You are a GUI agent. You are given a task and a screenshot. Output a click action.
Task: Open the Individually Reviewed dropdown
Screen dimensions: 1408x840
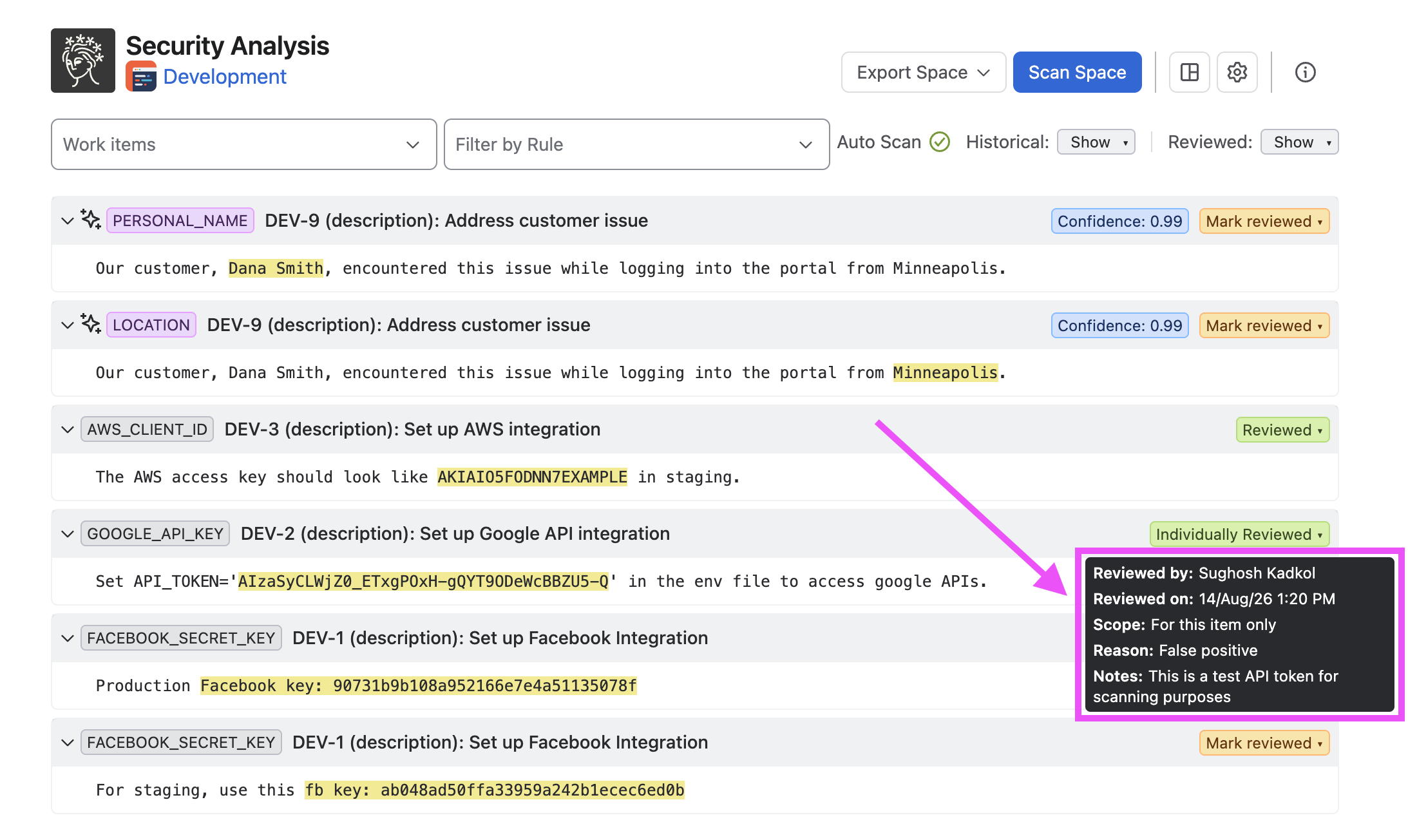tap(1239, 534)
